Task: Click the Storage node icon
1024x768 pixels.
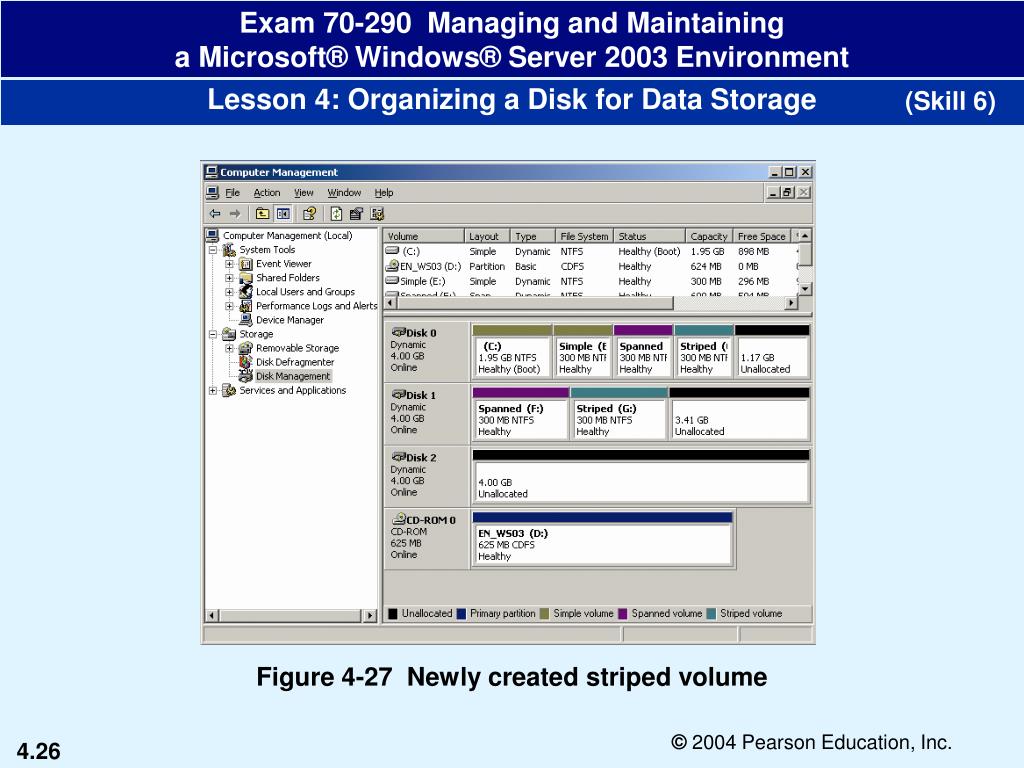Action: [229, 334]
